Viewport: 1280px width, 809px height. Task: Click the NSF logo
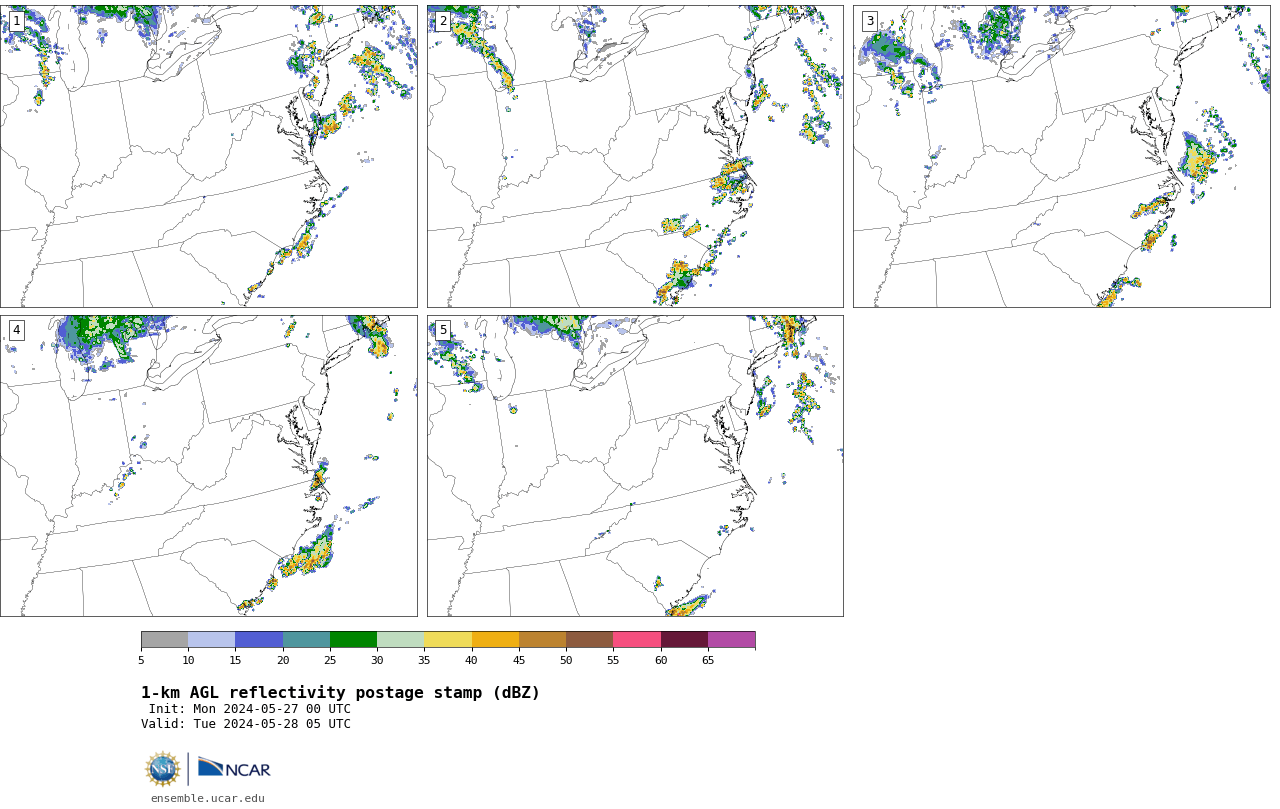(x=163, y=769)
